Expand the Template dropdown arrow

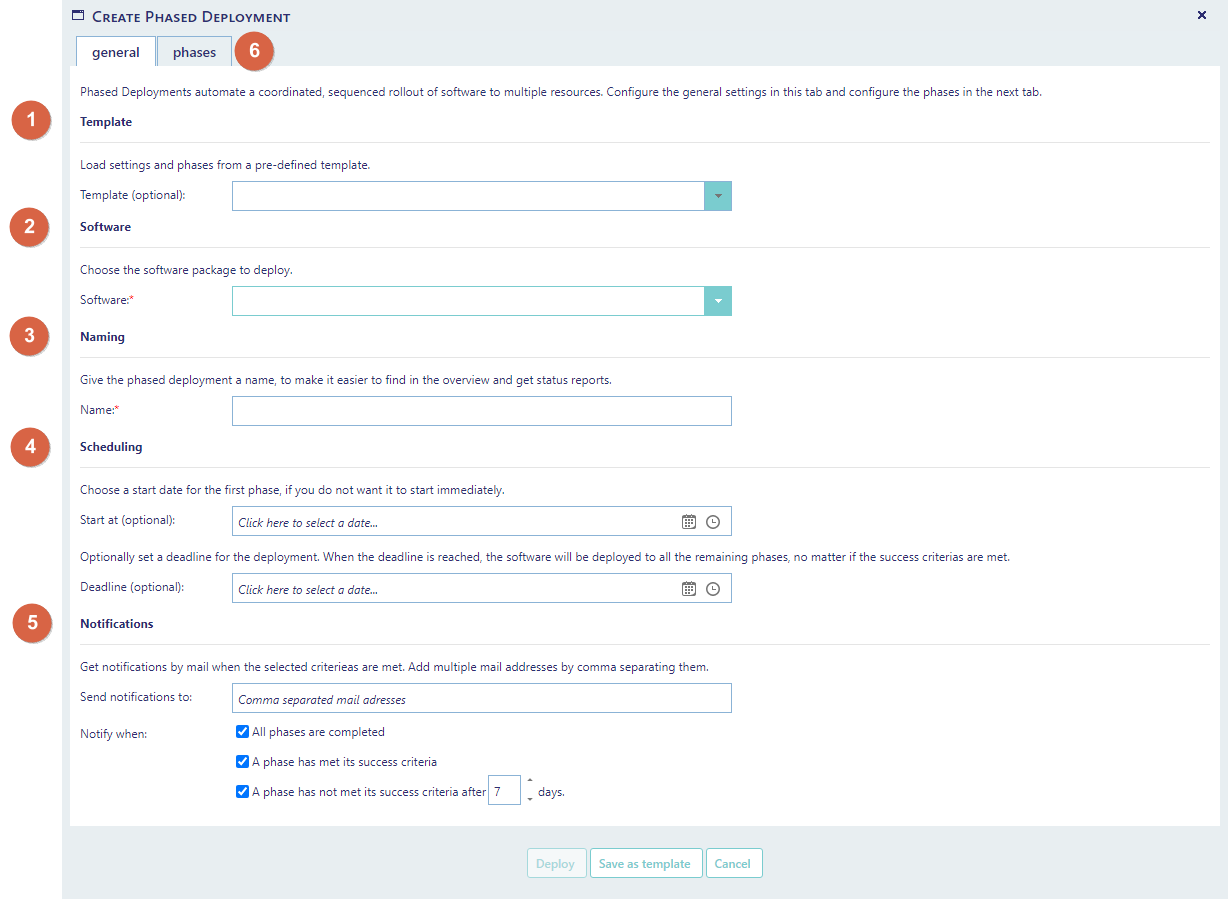[717, 196]
